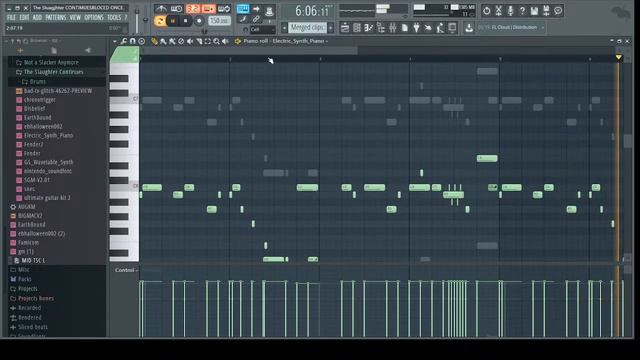
Task: Click the record button
Action: click(199, 20)
